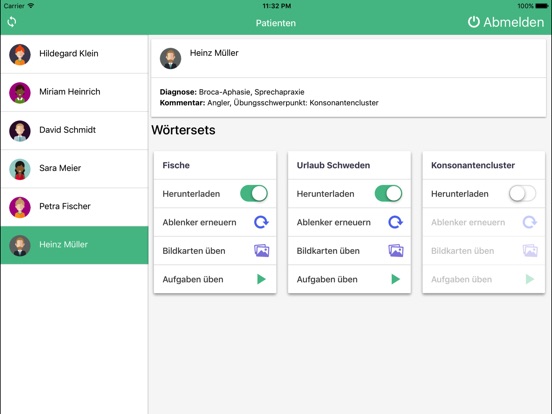This screenshot has width=552, height=414.
Task: Click refresh icon for Urlaub Schweden Ablenker
Action: pos(396,222)
